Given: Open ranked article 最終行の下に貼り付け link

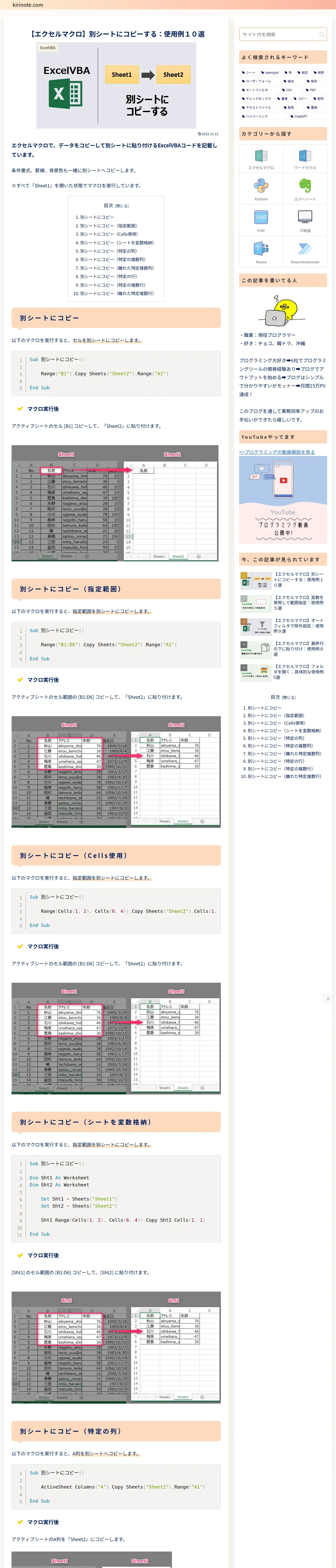Looking at the screenshot, I should pyautogui.click(x=298, y=649).
